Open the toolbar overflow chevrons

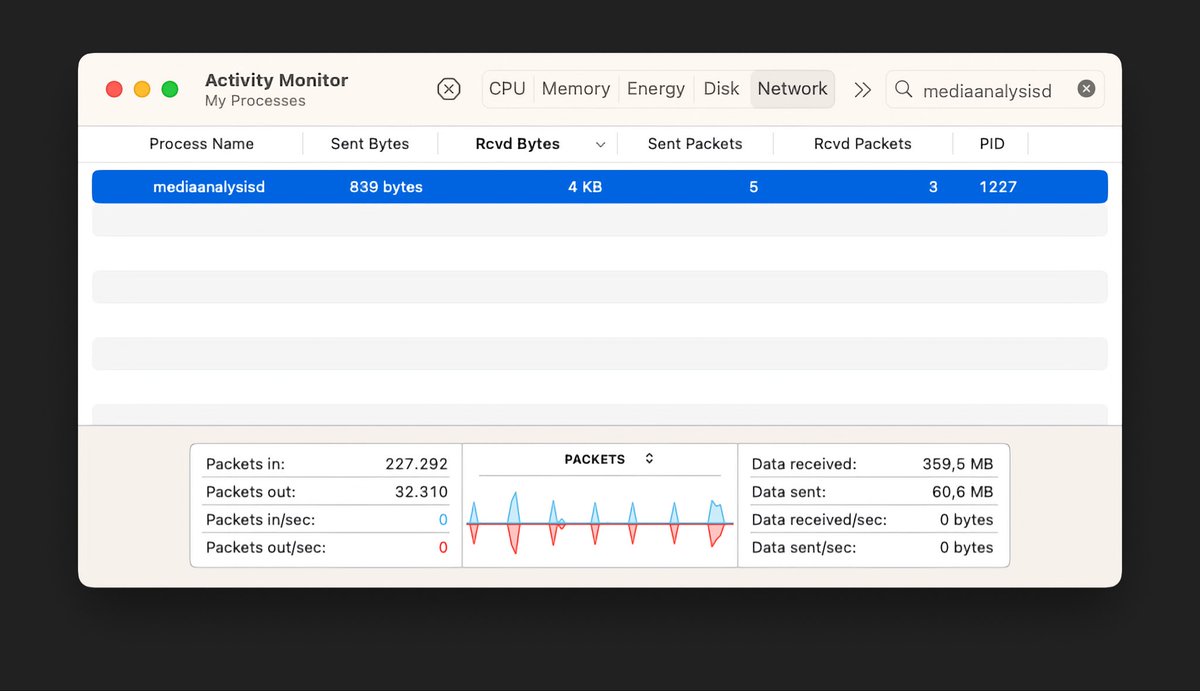[x=862, y=90]
